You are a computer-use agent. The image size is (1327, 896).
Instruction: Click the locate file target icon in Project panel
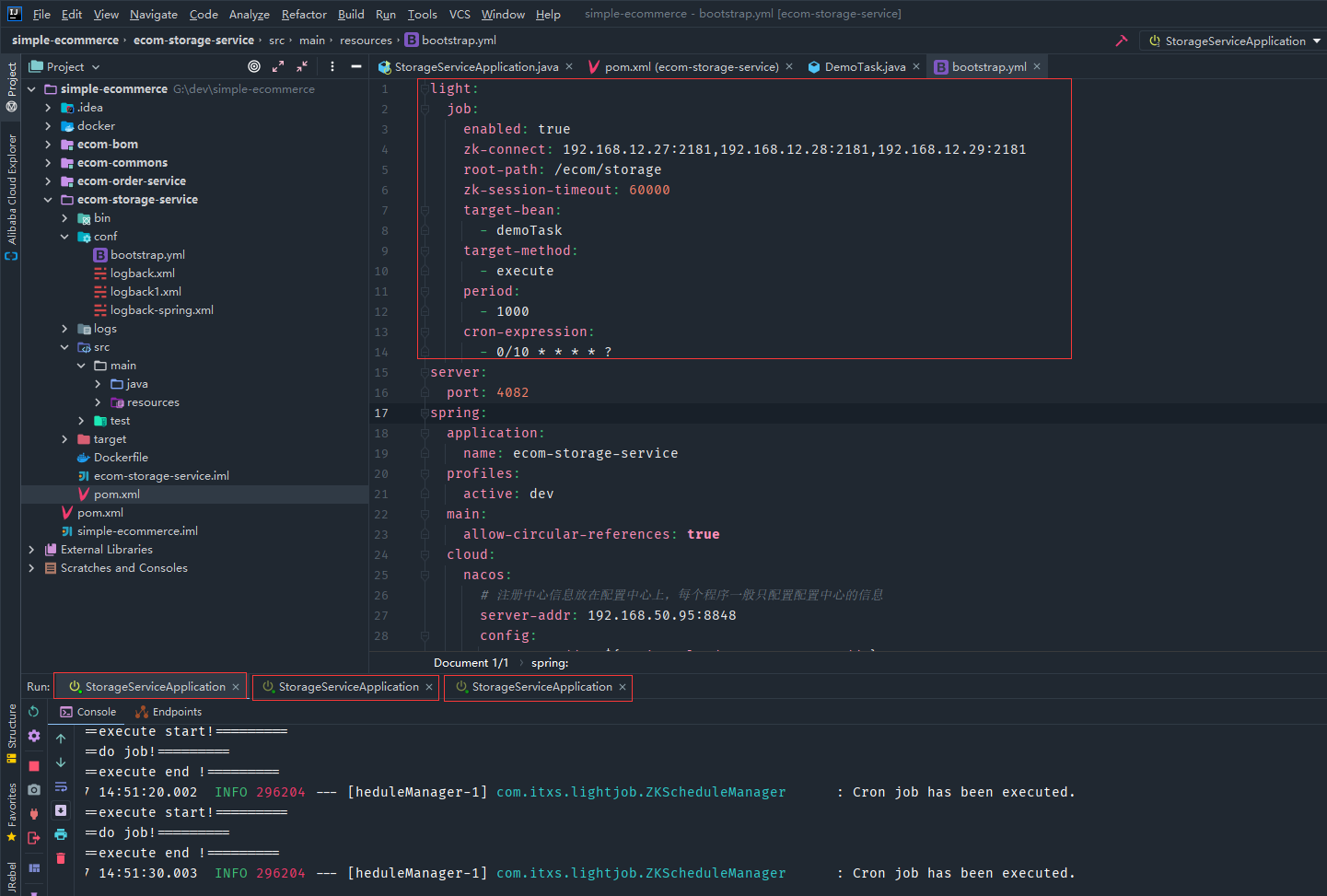(254, 66)
